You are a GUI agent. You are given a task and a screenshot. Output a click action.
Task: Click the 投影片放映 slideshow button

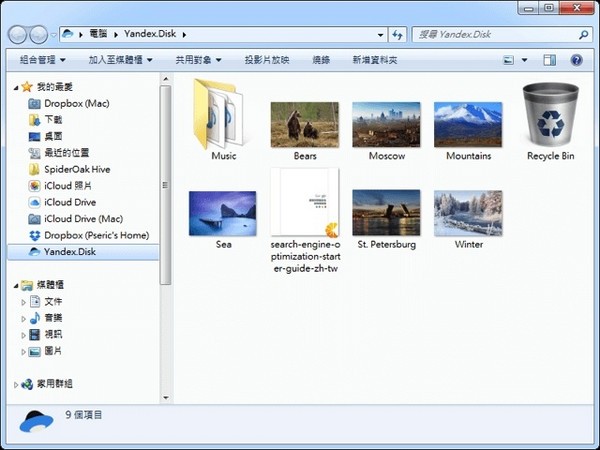click(x=268, y=60)
